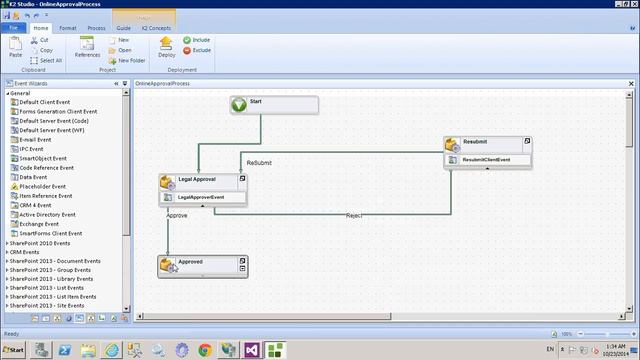Click the Resubmit activity icon
The image size is (640, 360).
[x=452, y=145]
